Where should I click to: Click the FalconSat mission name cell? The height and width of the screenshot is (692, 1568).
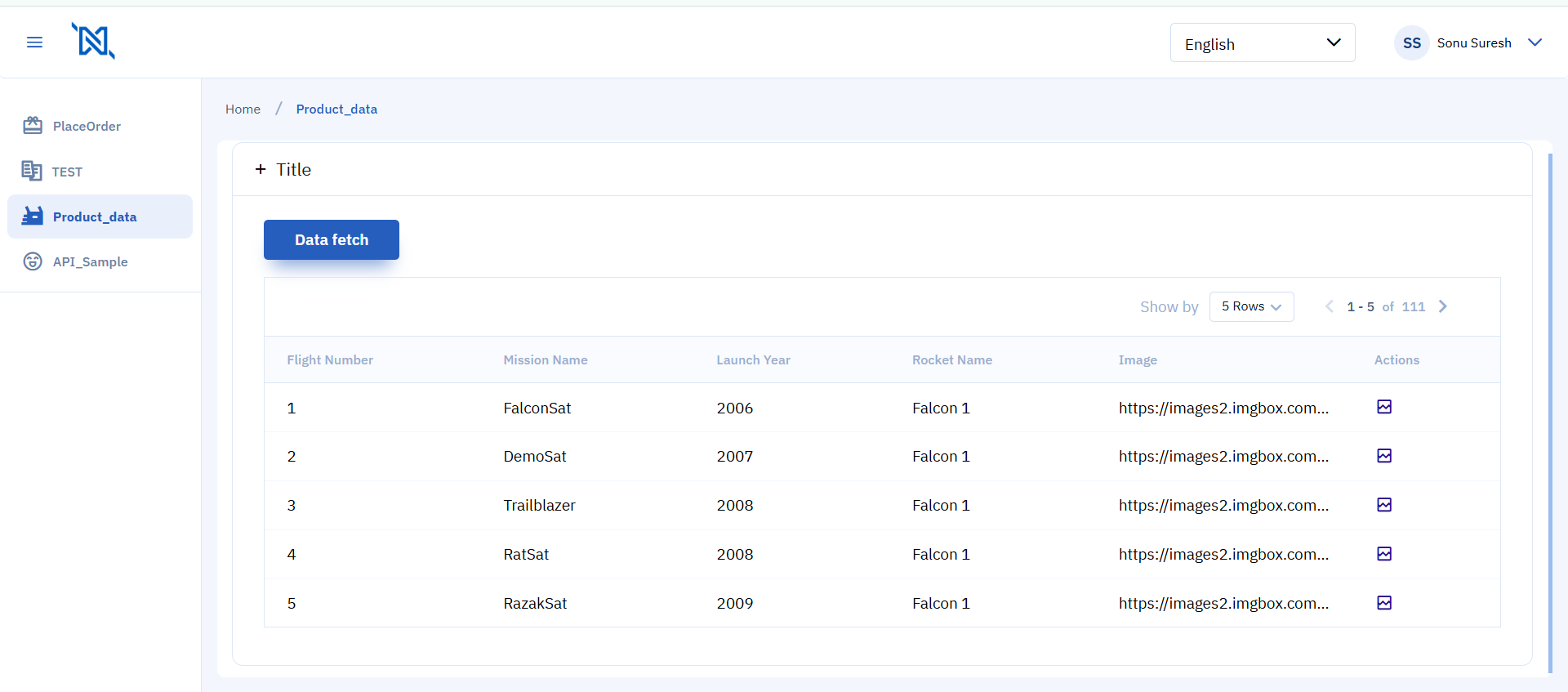click(537, 408)
